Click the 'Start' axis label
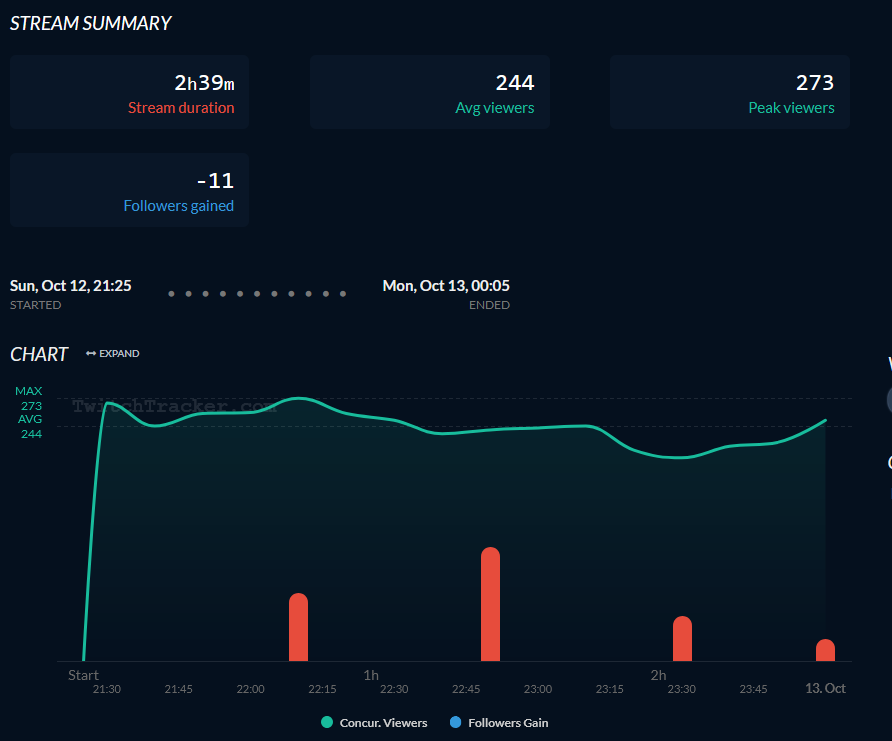Screen dimensions: 892x741 (83, 675)
